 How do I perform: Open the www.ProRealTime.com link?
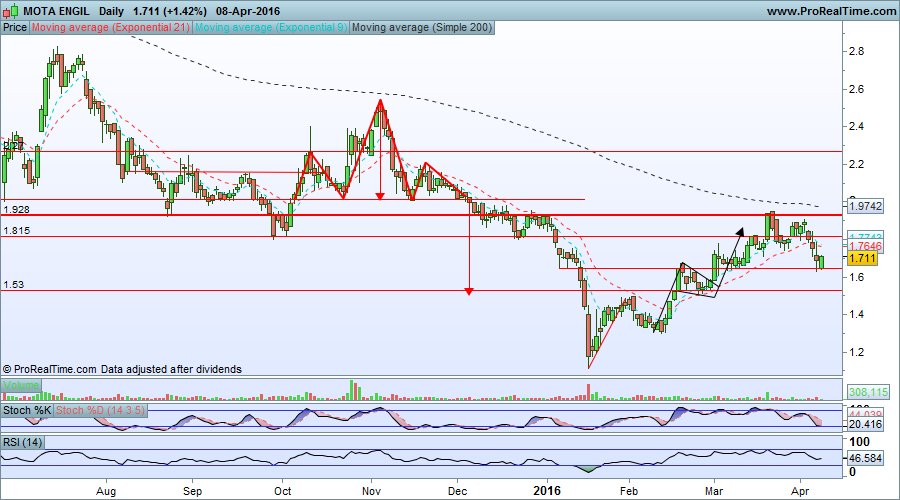point(831,11)
